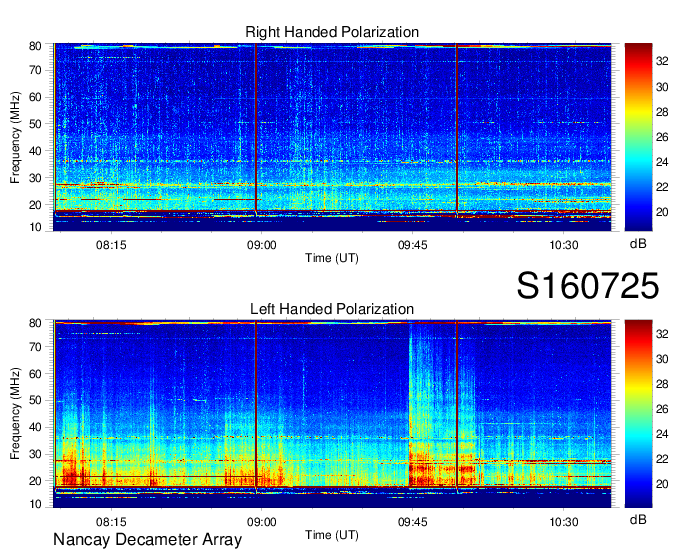Click the 10:30 tick label under the top plot
Image resolution: width=680 pixels, height=552 pixels.
(564, 245)
